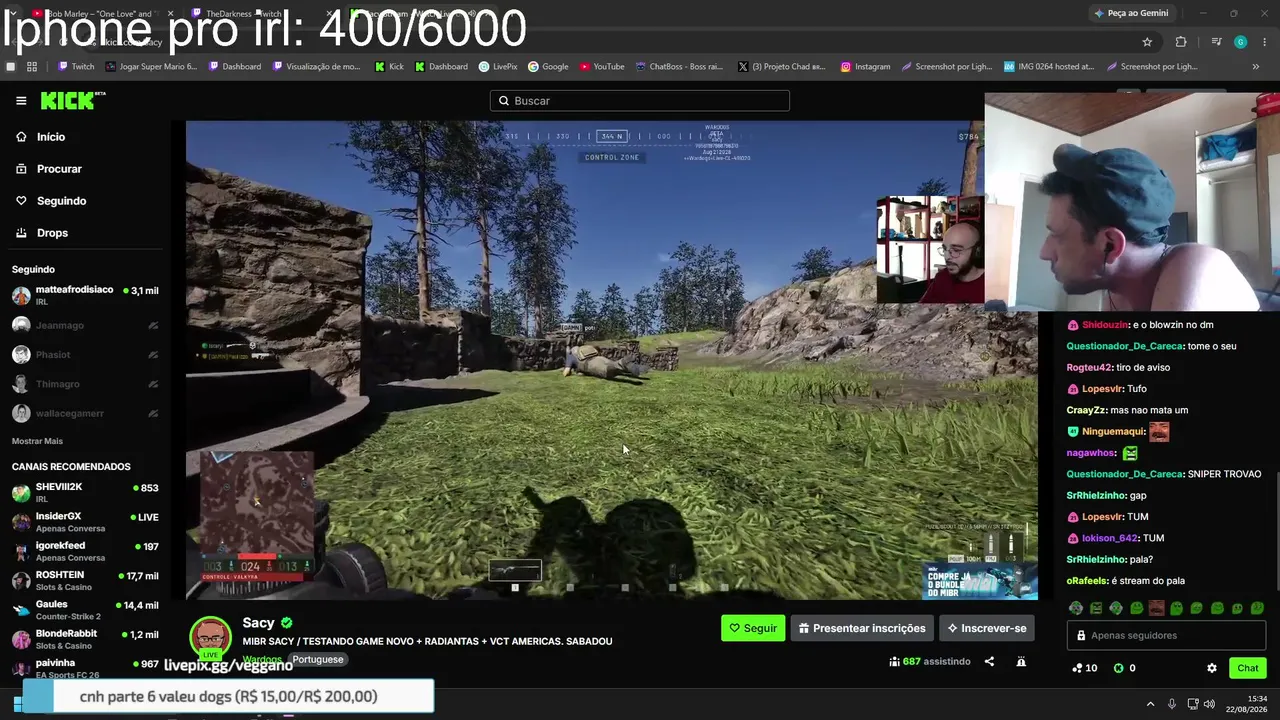Expand followed channels with Mostrar Mais
Viewport: 1280px width, 720px height.
pyautogui.click(x=37, y=441)
